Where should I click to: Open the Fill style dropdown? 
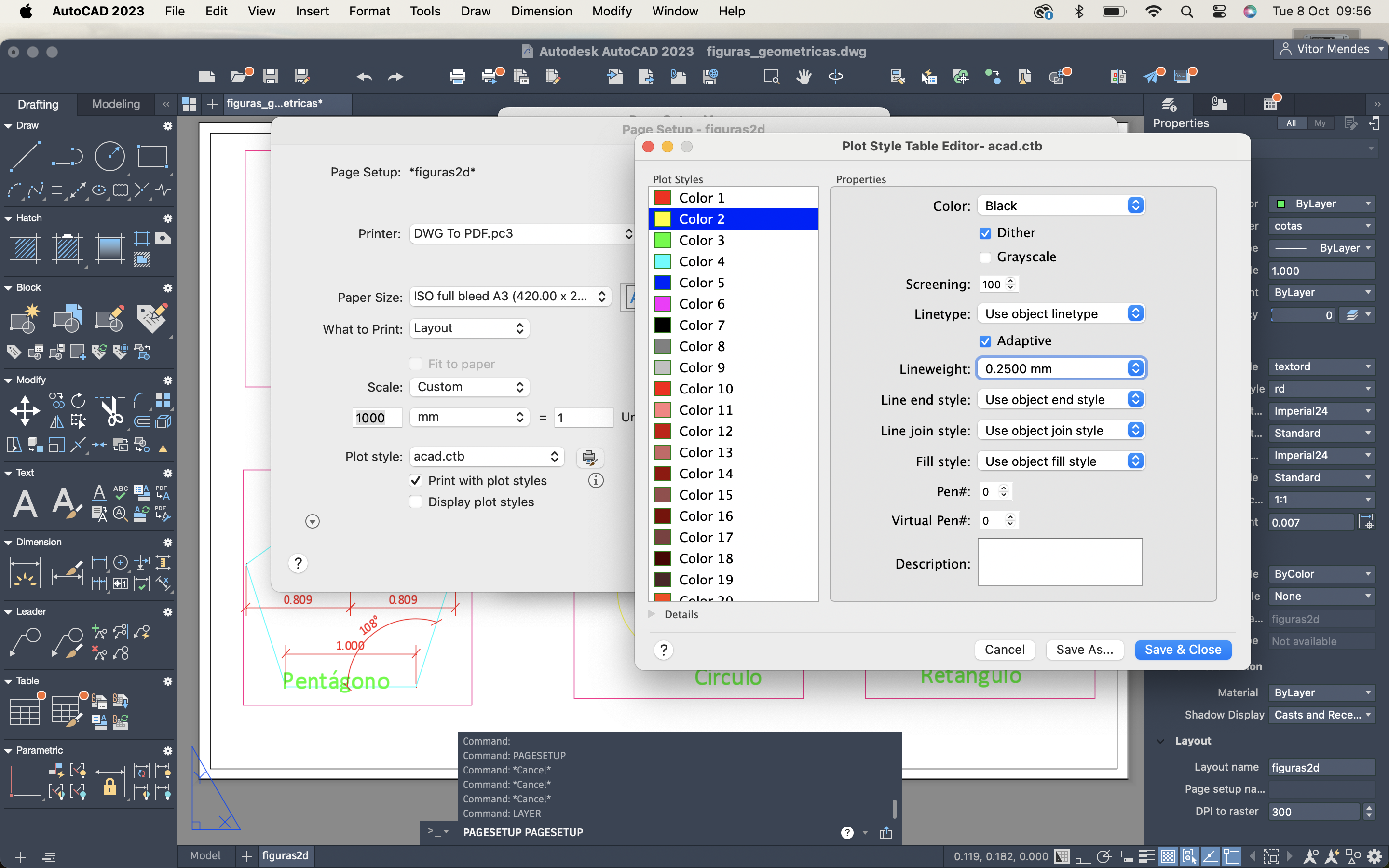(1061, 461)
